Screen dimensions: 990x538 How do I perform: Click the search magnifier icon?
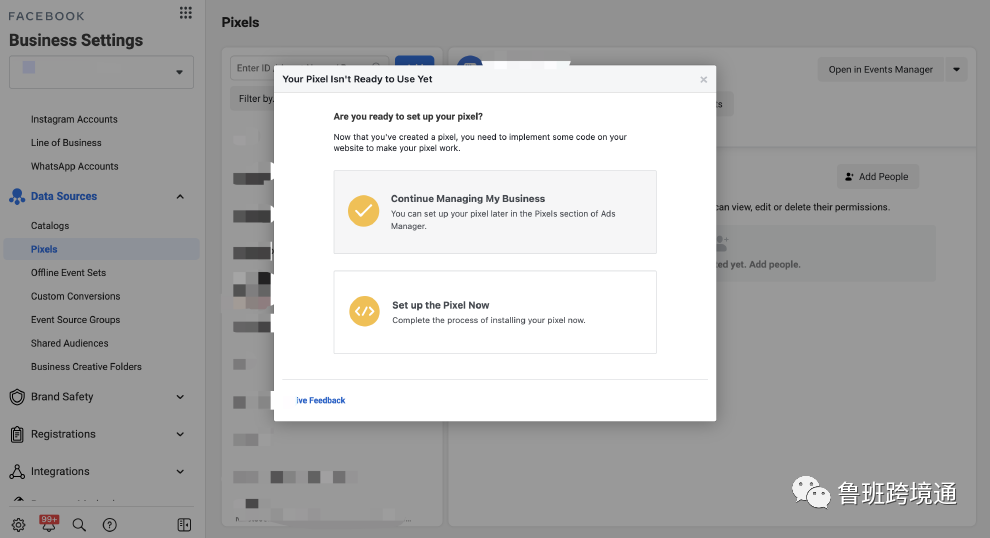79,525
